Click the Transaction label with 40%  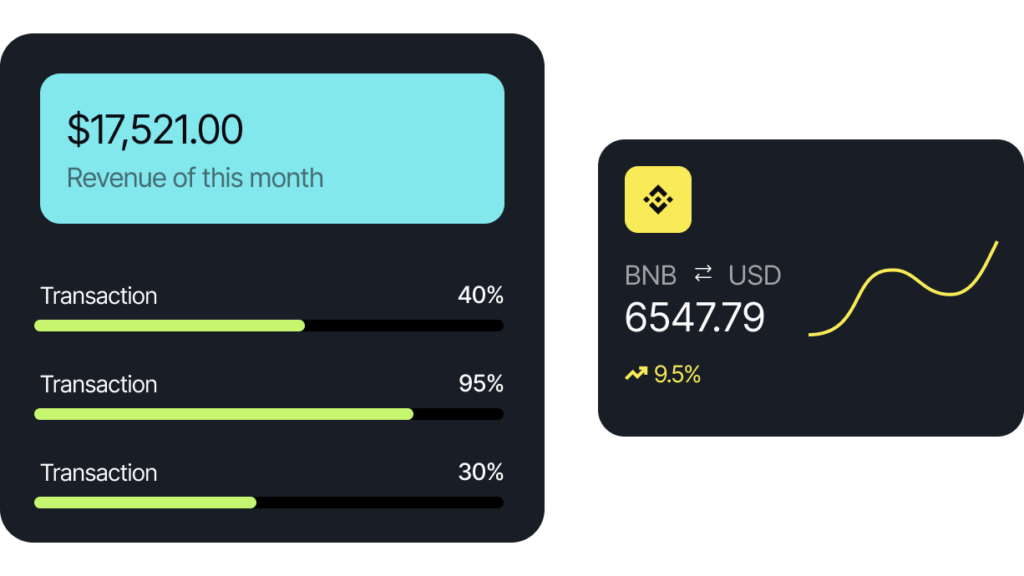coord(99,296)
